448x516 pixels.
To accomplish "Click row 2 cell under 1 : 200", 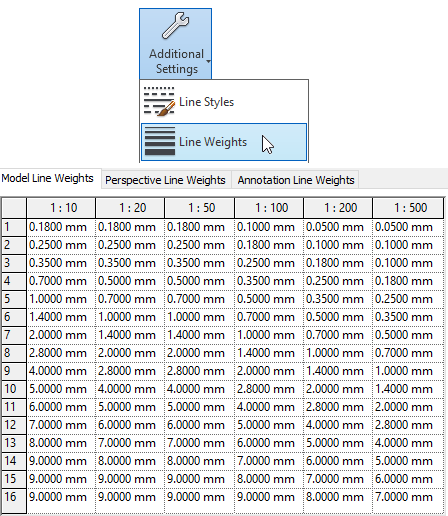I will tap(338, 245).
